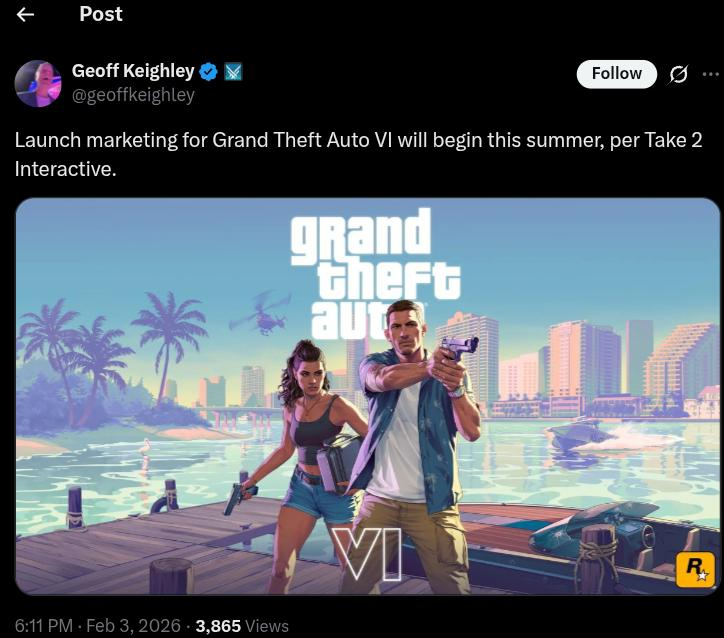Viewport: 724px width, 638px height.
Task: Click the Post header title
Action: [x=101, y=14]
